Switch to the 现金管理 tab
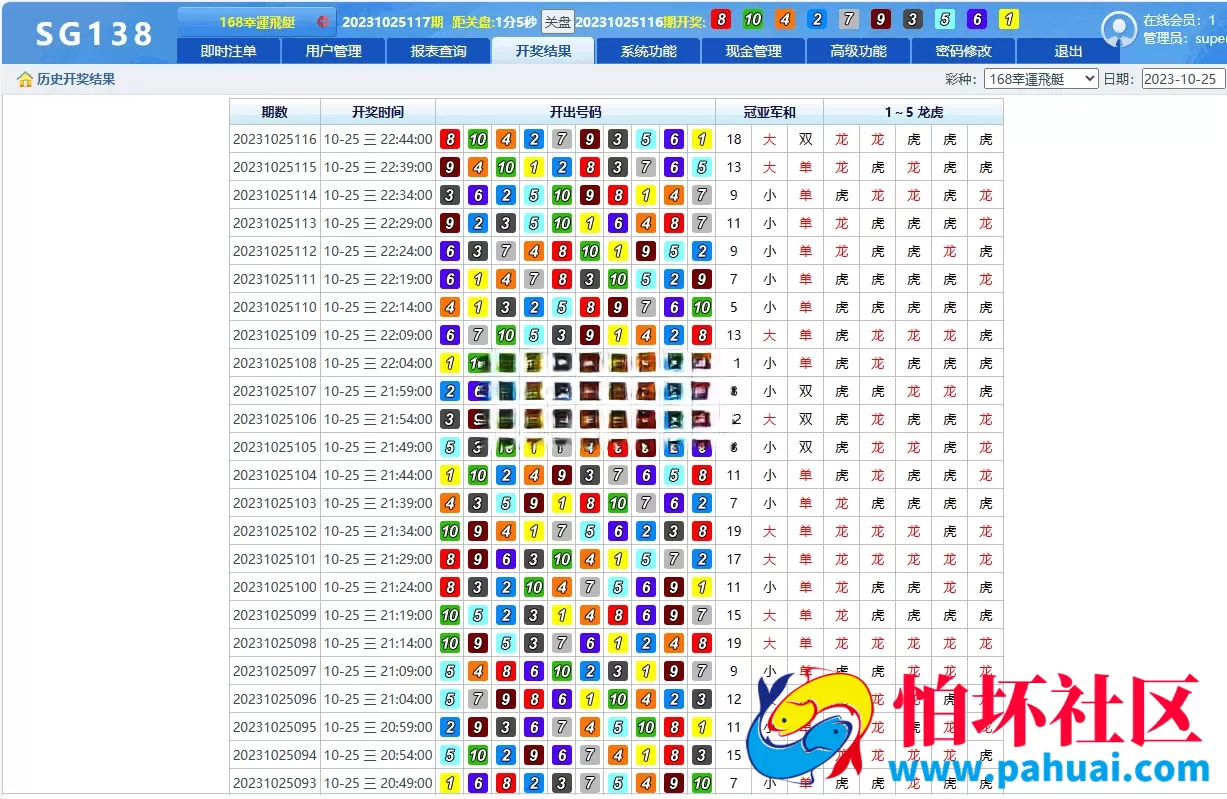 753,51
